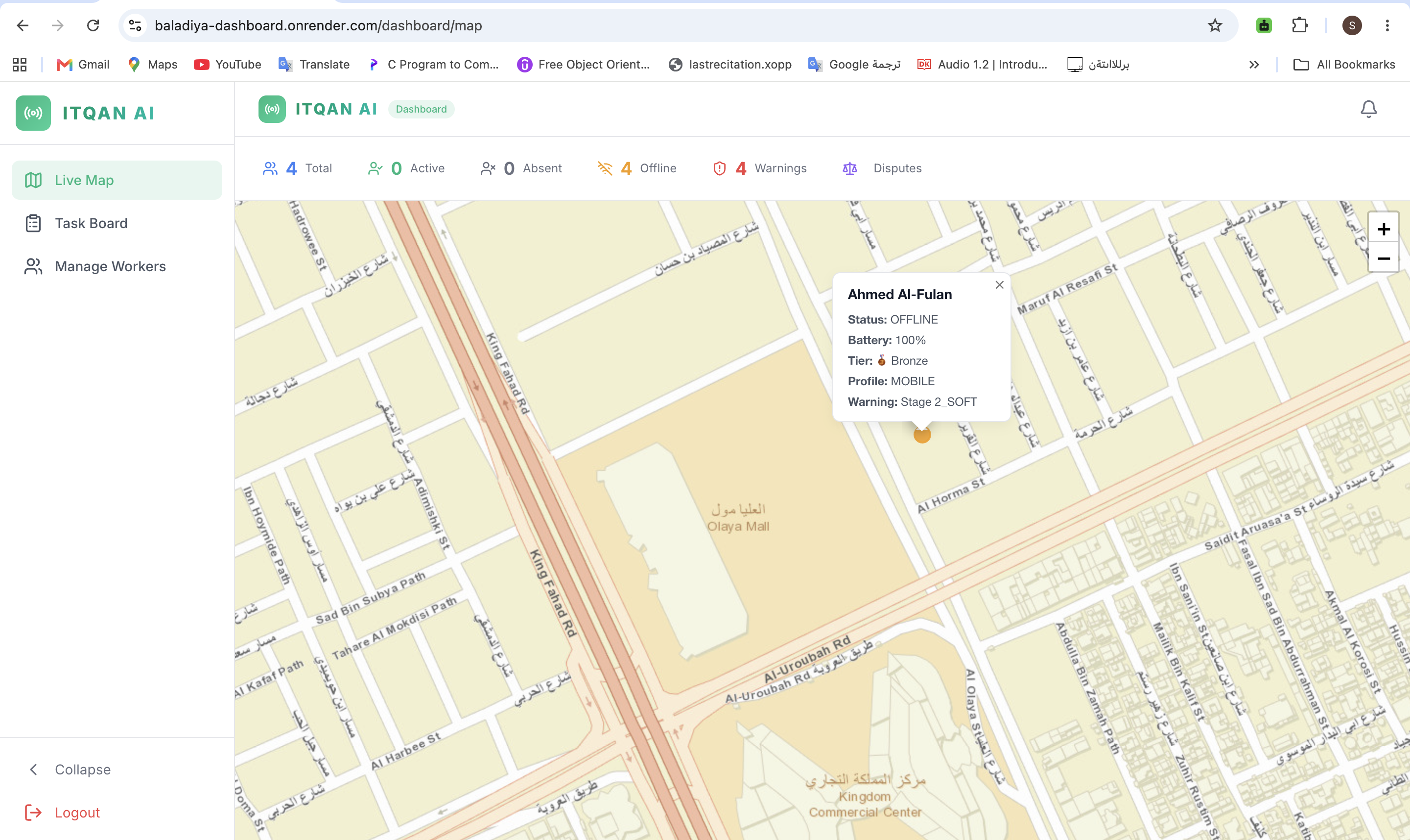Open Task Board page
1410x840 pixels.
pyautogui.click(x=117, y=223)
